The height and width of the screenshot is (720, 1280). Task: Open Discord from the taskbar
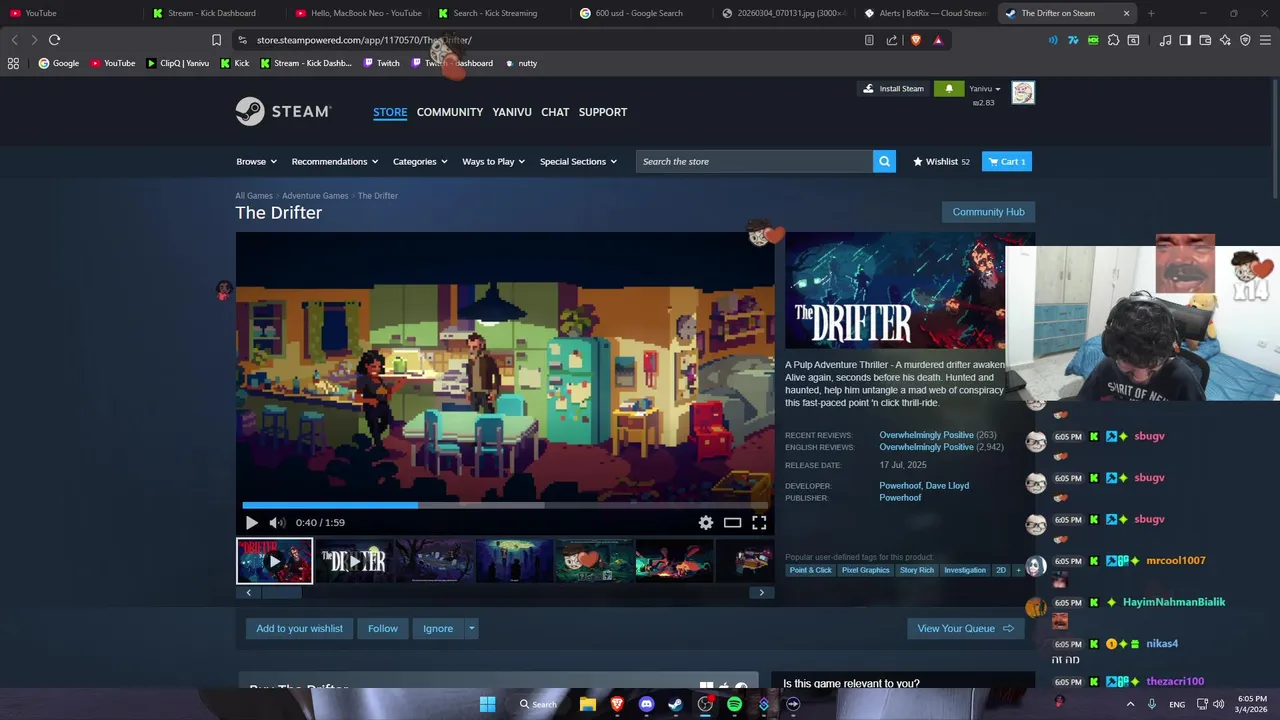[646, 704]
